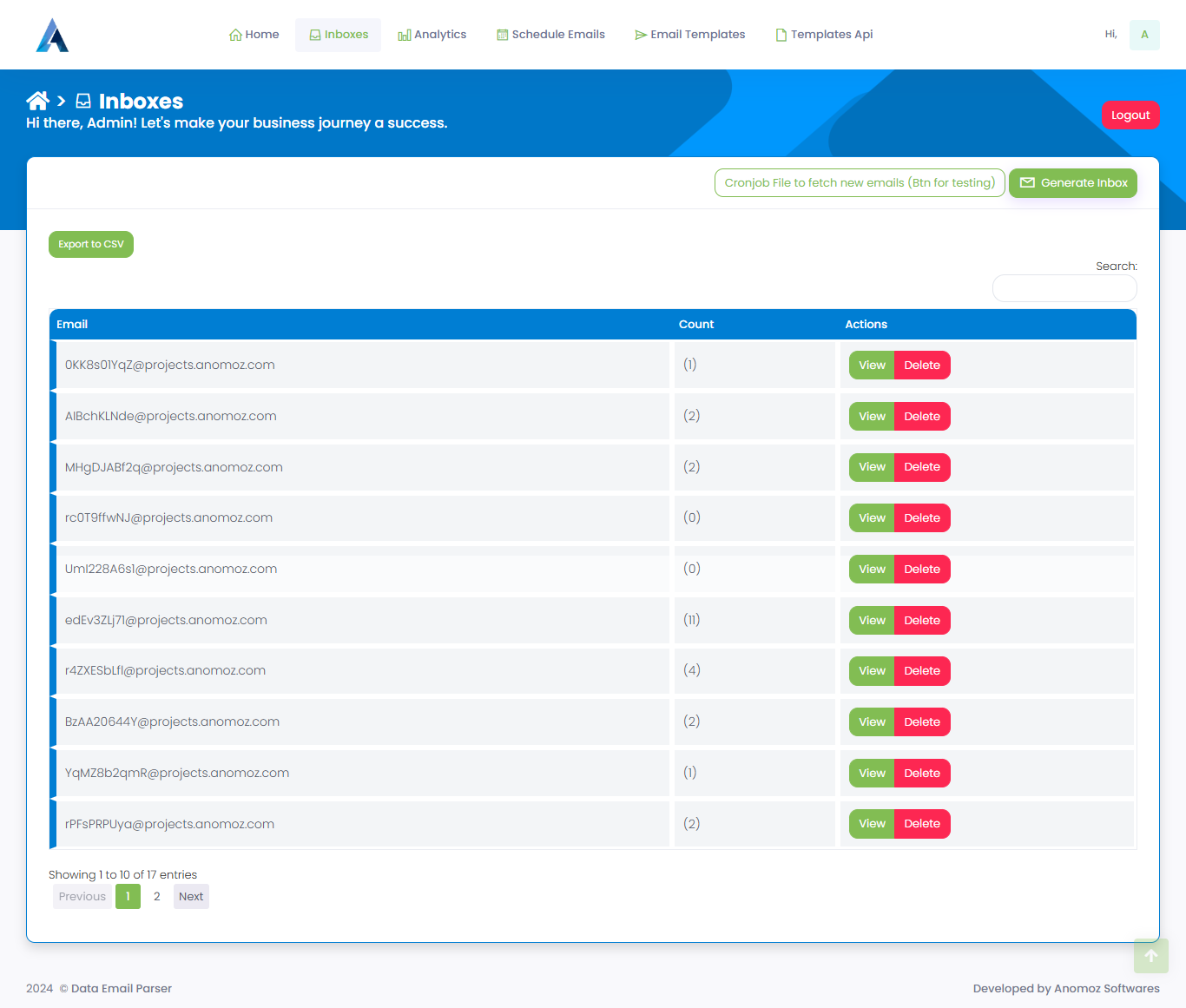1186x1008 pixels.
Task: Click the inbox icon beside the Inboxes heading
Action: [x=82, y=101]
